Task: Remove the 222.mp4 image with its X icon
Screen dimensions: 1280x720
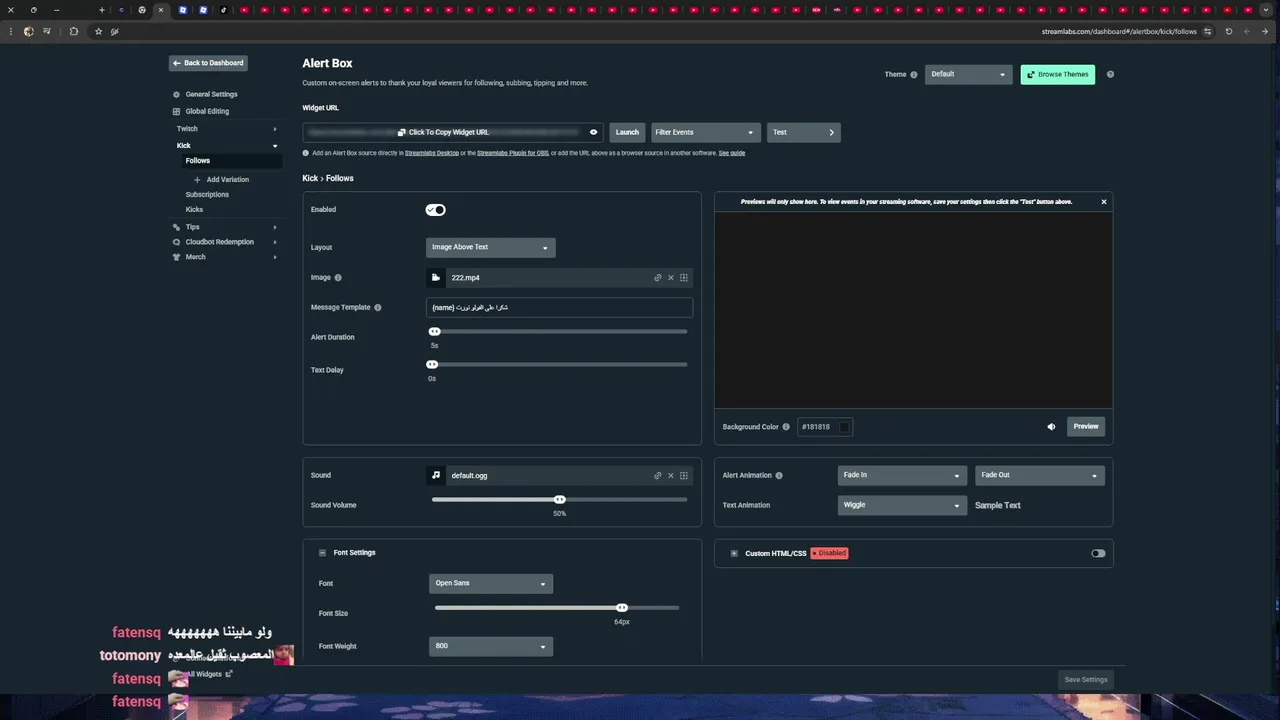Action: (671, 278)
